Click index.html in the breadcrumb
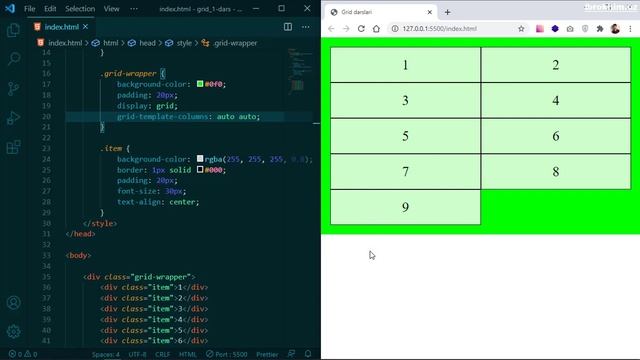The height and width of the screenshot is (360, 640). tap(65, 43)
